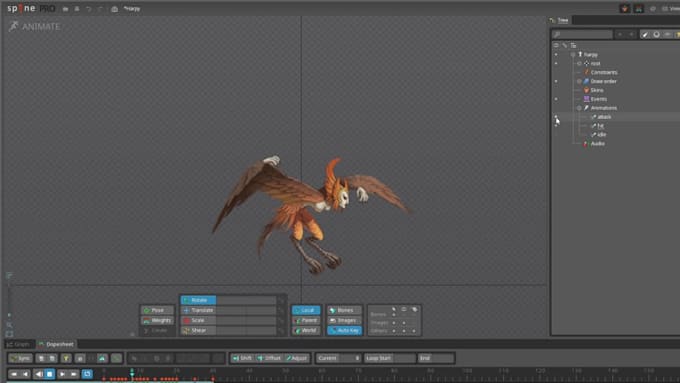Click the Current frame input field
This screenshot has width=680, height=383.
pyautogui.click(x=339, y=358)
